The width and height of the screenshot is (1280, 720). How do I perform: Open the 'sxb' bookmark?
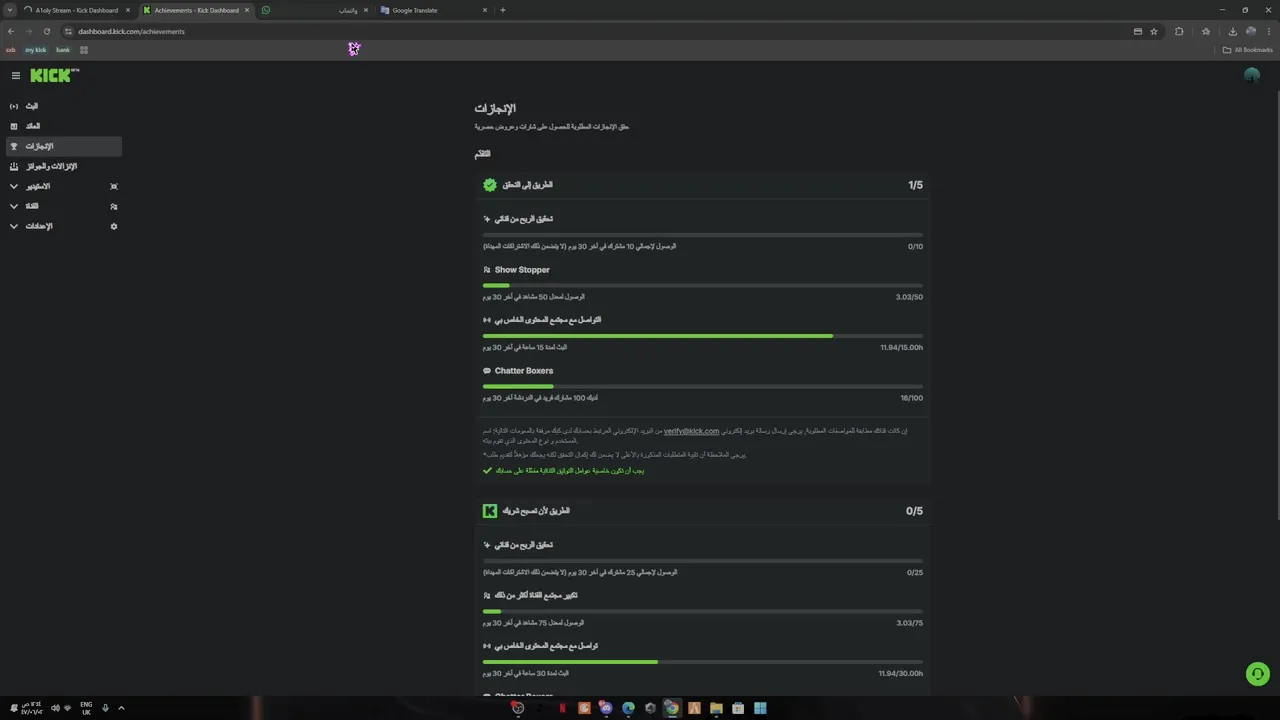click(11, 50)
